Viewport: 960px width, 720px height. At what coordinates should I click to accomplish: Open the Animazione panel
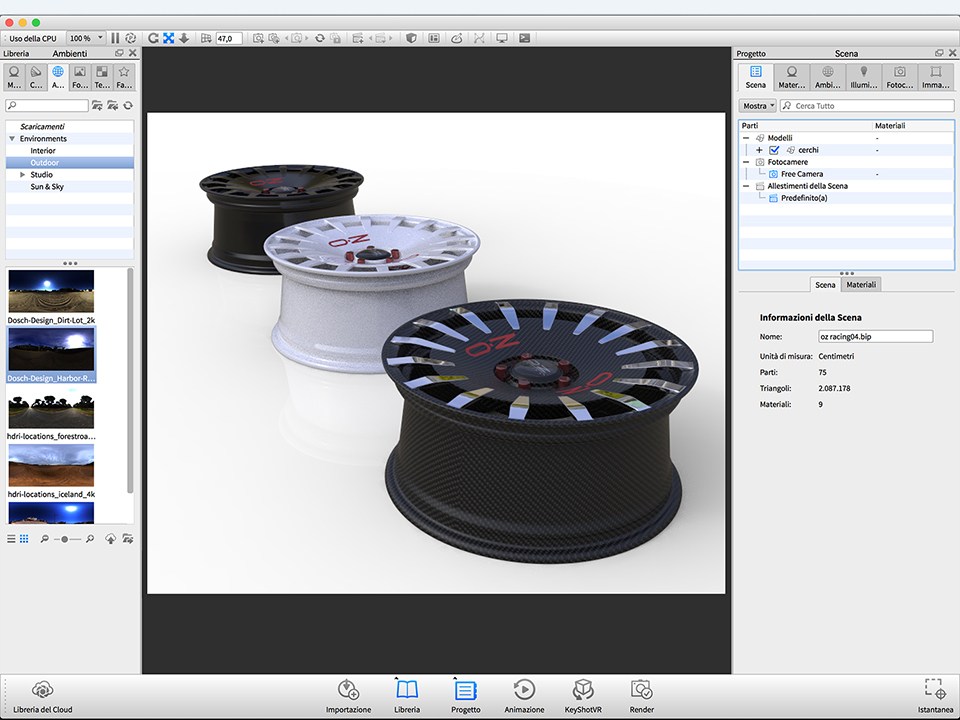pos(524,690)
